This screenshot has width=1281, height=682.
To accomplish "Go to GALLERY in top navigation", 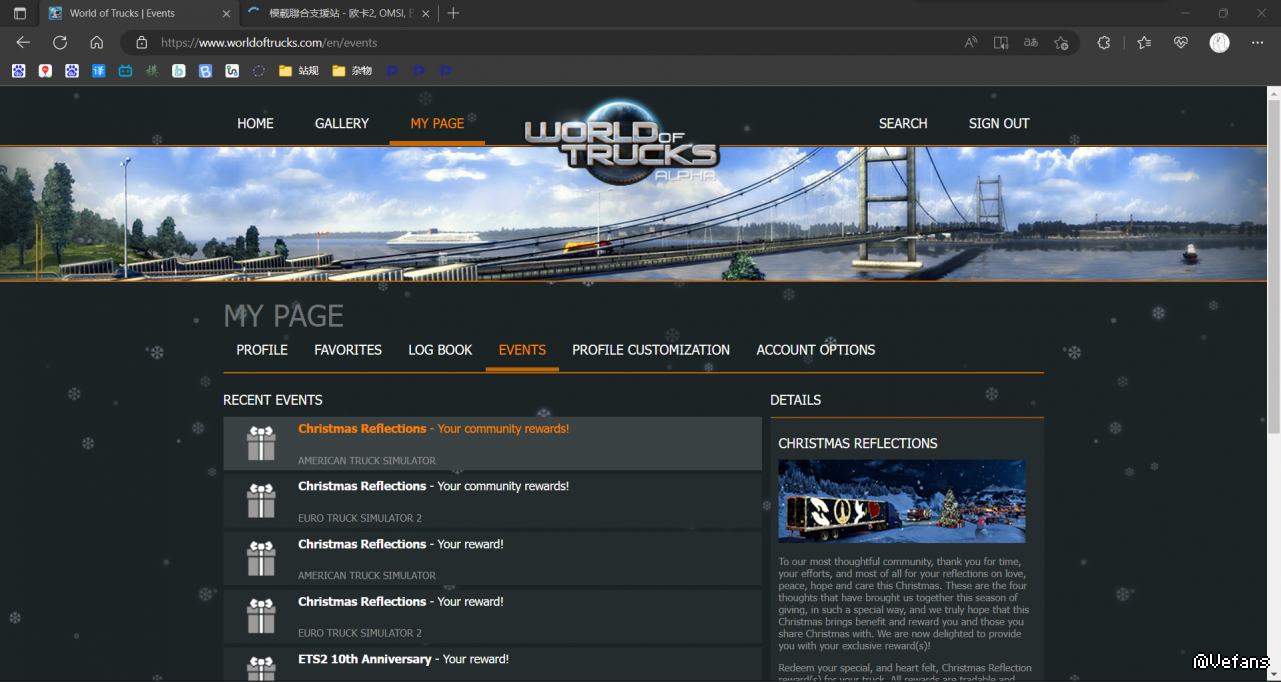I will click(x=342, y=124).
